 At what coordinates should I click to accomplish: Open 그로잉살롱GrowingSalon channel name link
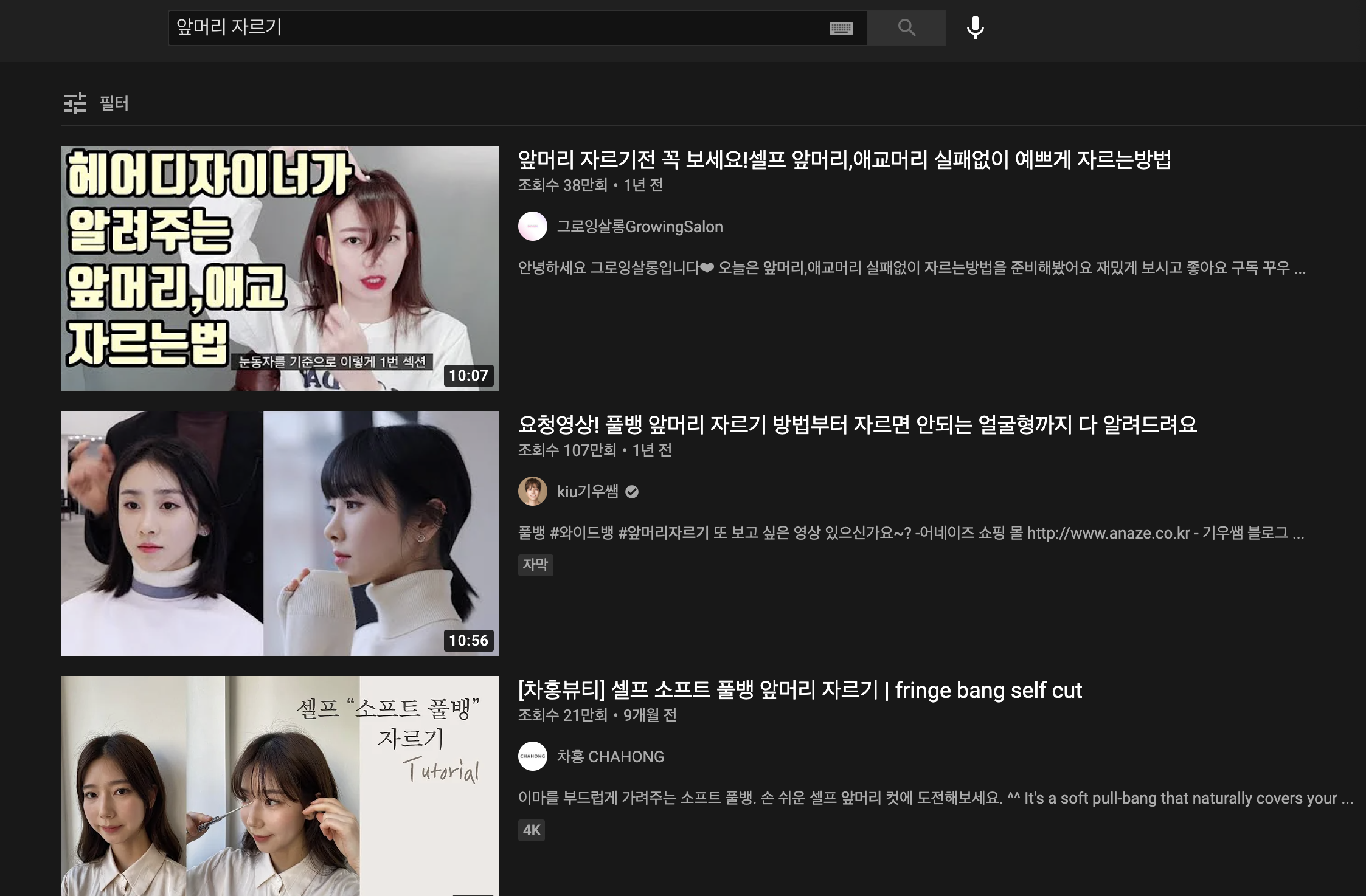(x=640, y=227)
